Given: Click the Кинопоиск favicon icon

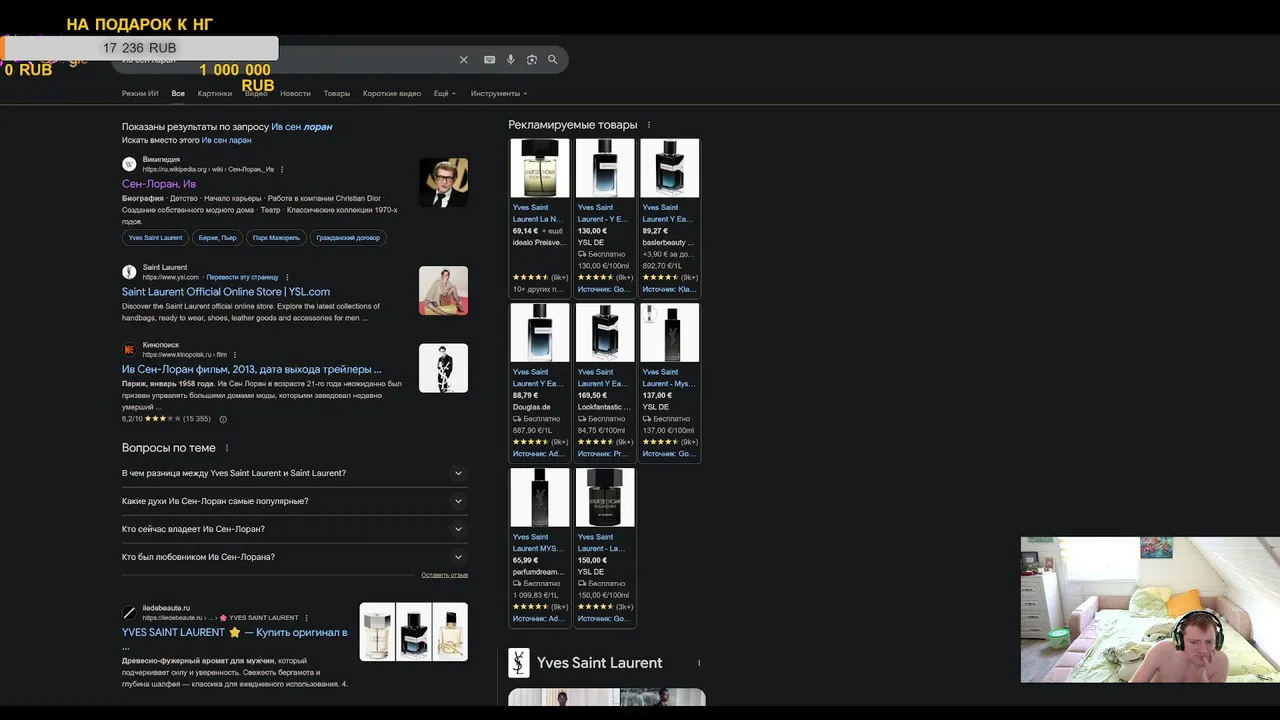Looking at the screenshot, I should 129,349.
